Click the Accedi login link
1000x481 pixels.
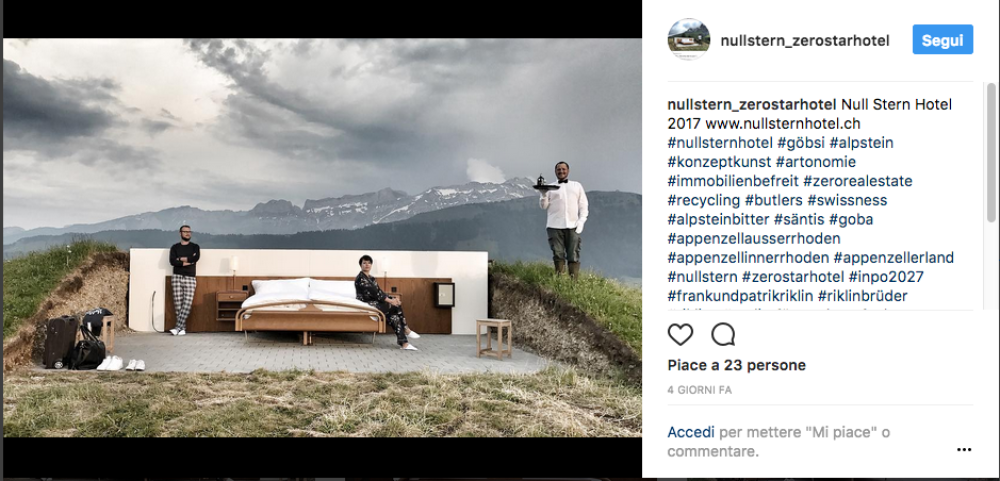coord(691,432)
